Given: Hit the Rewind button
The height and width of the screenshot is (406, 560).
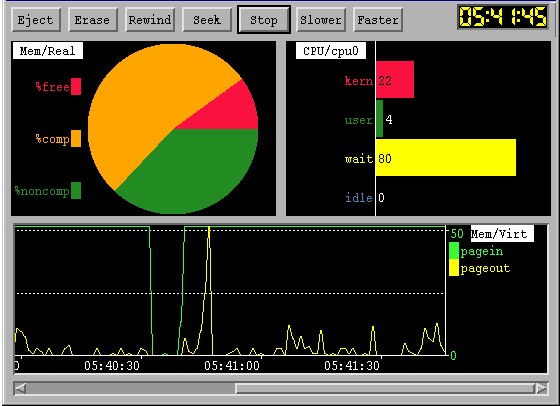Looking at the screenshot, I should click(x=150, y=20).
